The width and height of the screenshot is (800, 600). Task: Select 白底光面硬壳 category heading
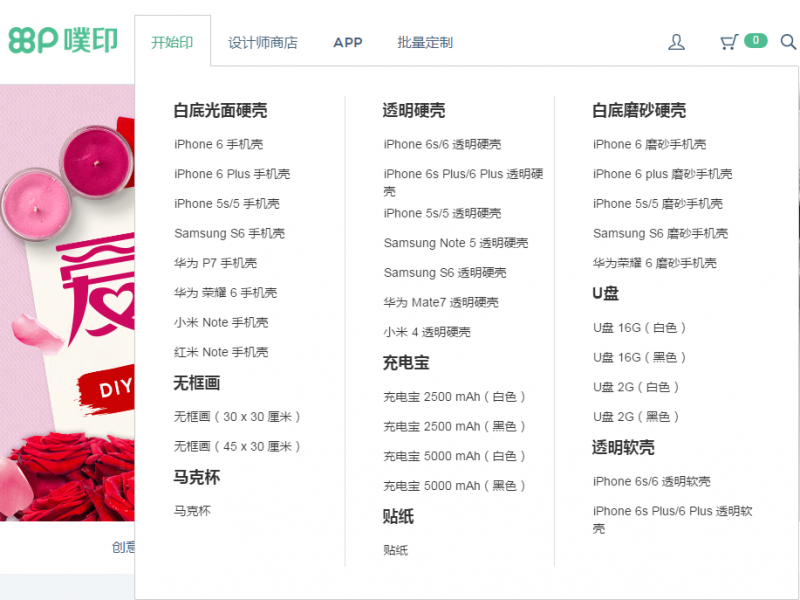click(220, 110)
